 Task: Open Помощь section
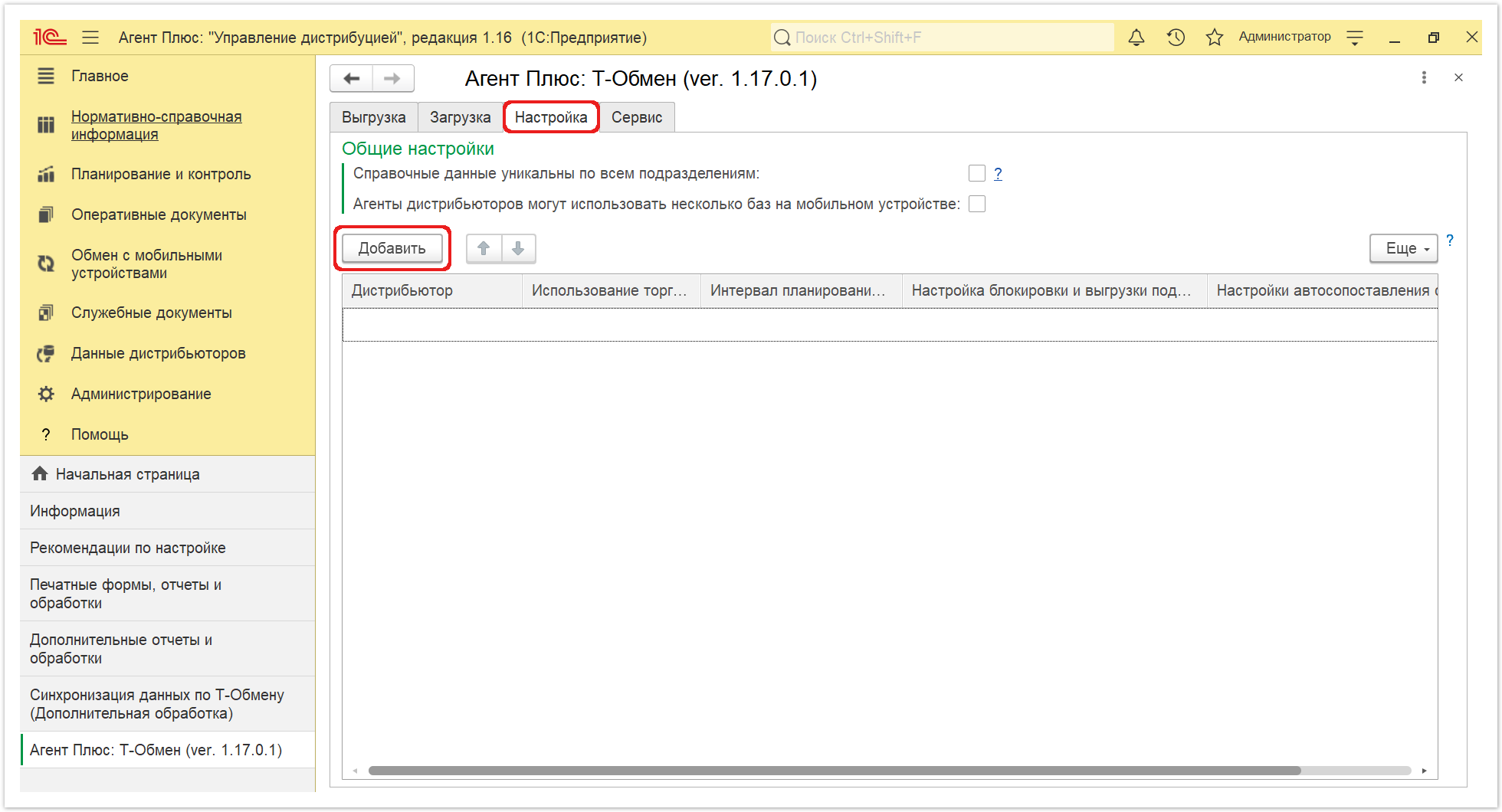click(100, 434)
